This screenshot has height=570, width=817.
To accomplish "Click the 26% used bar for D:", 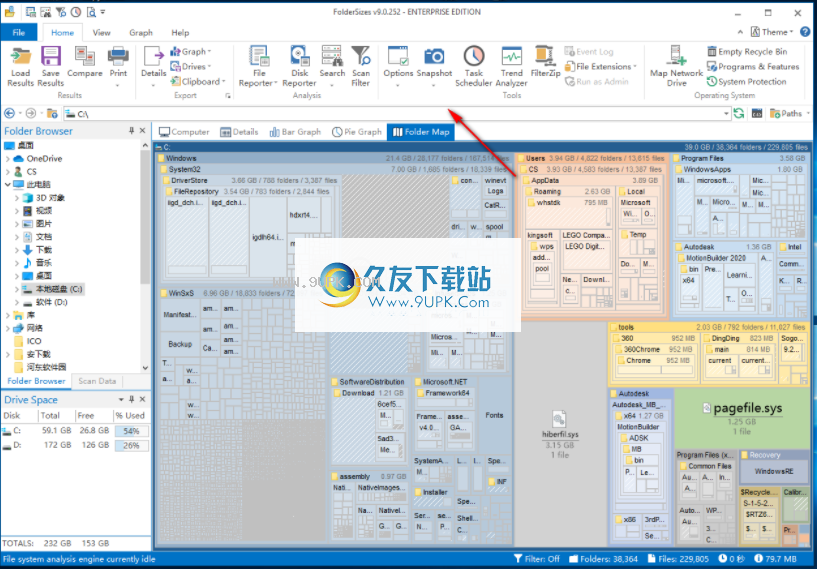I will (132, 446).
